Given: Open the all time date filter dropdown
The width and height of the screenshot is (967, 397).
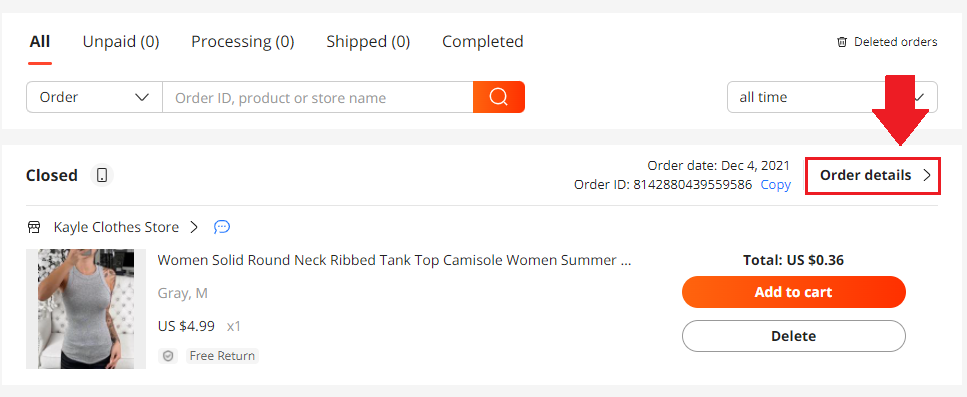Looking at the screenshot, I should click(x=832, y=97).
